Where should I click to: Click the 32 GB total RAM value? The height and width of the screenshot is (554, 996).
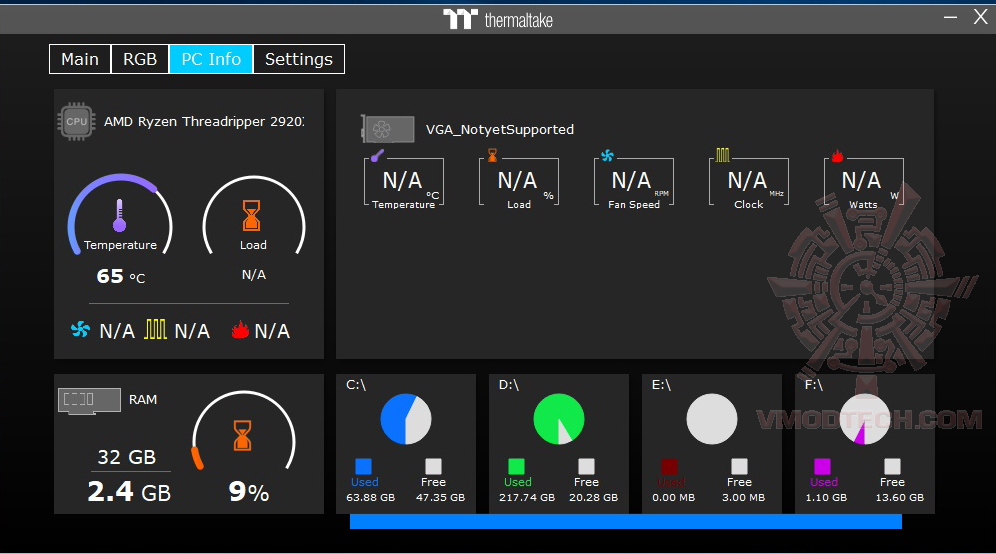click(x=126, y=457)
